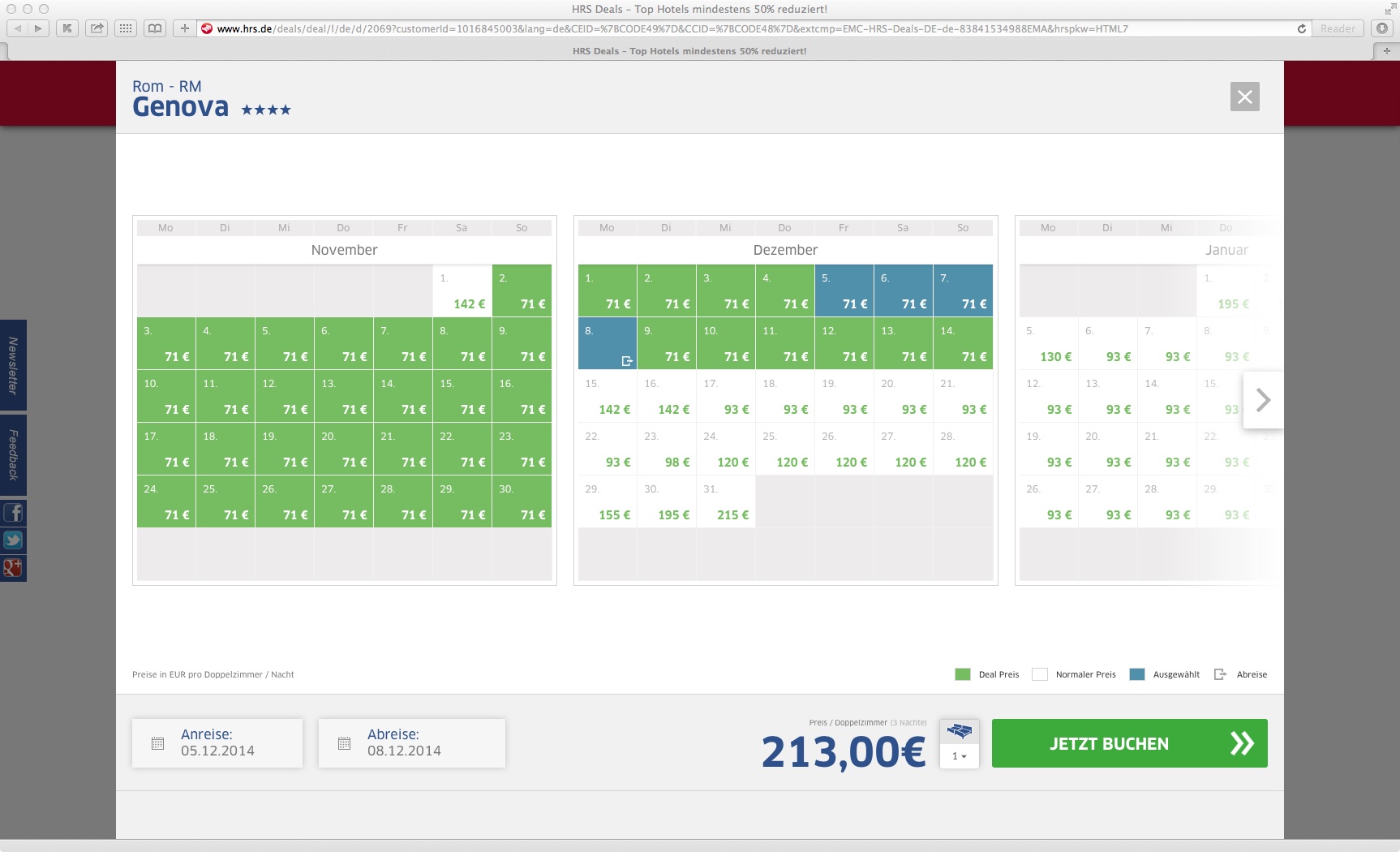Select November 1 at 142 €
Viewport: 1400px width, 852px height.
(462, 291)
